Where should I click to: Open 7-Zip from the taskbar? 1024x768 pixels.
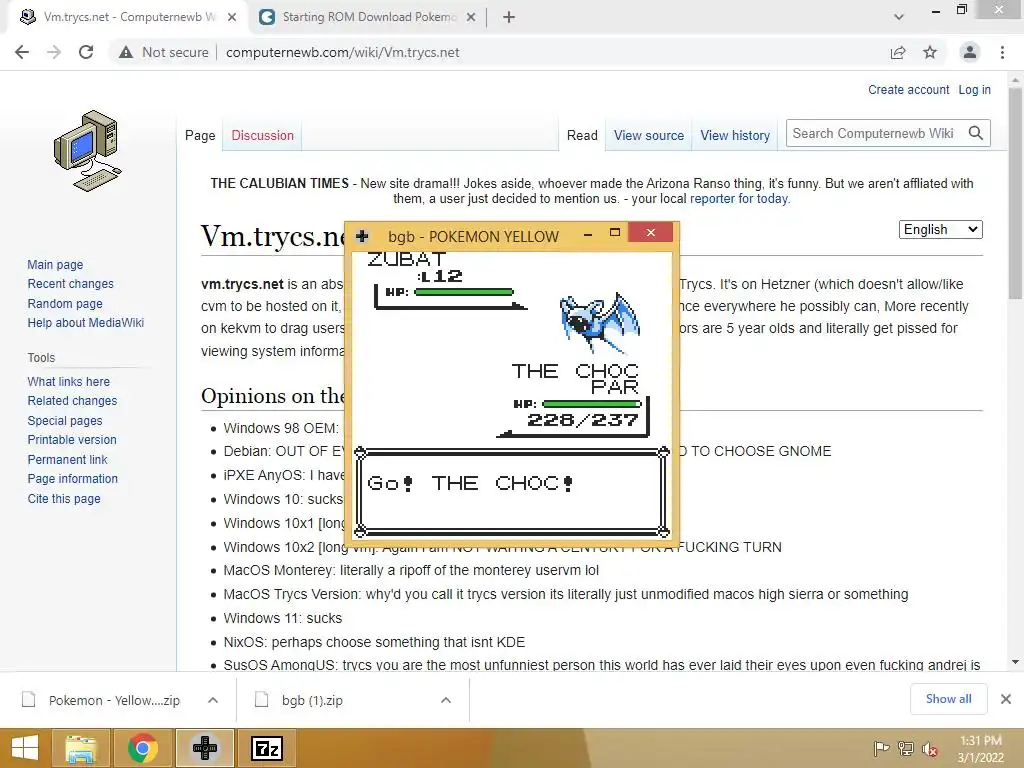coord(267,748)
